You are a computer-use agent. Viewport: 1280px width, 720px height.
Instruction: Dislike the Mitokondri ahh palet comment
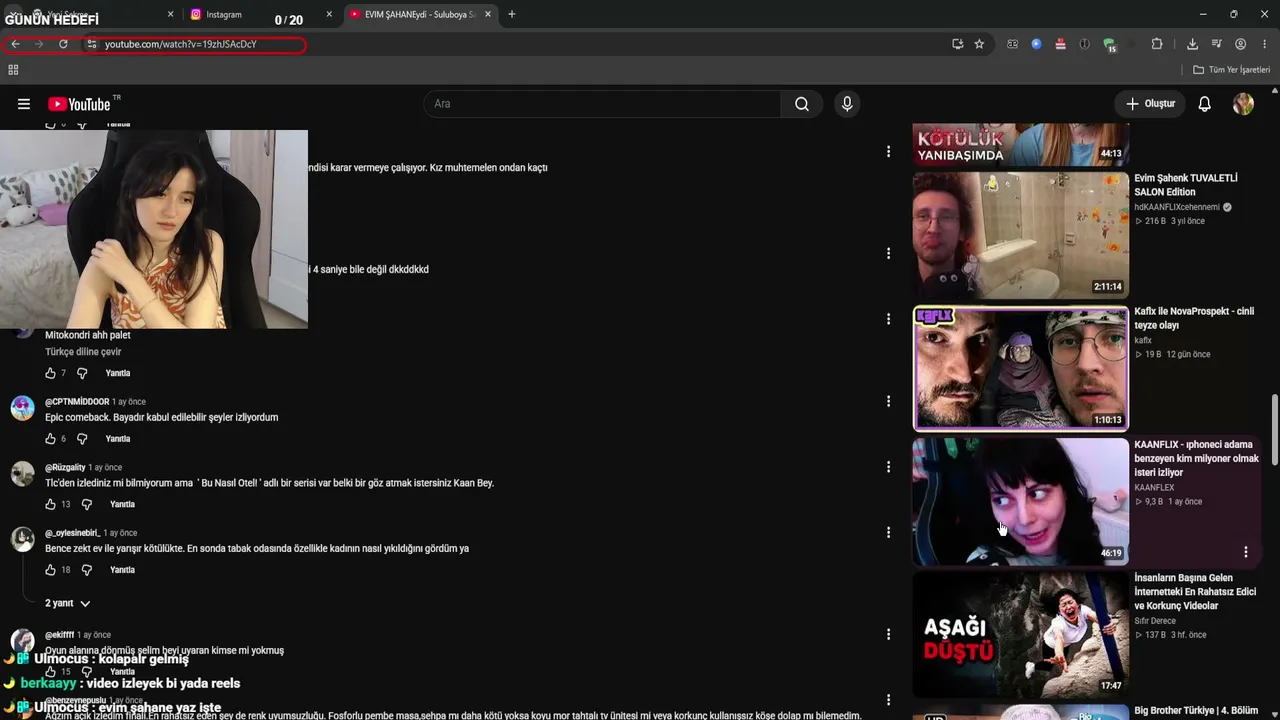point(82,373)
